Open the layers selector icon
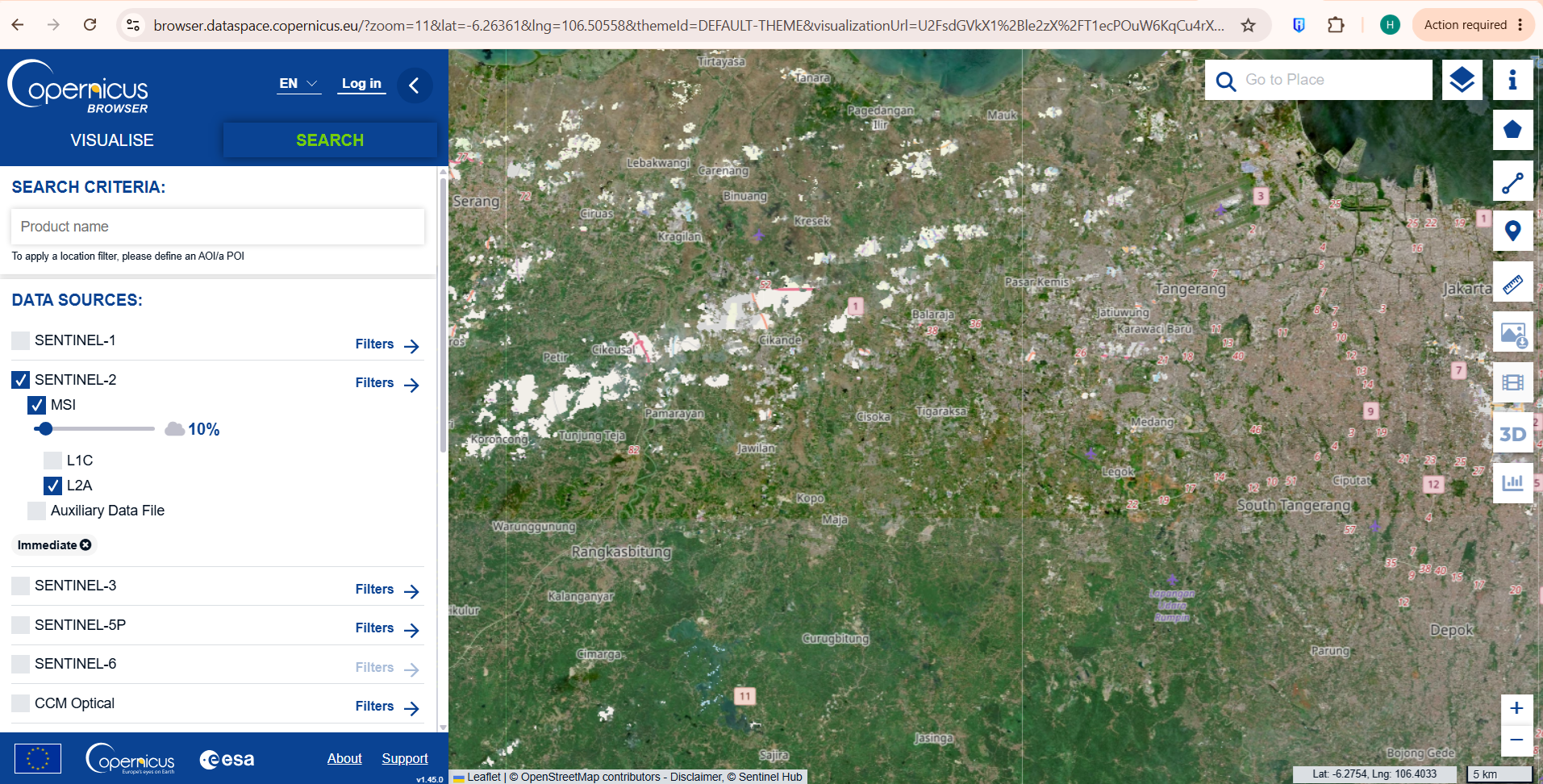The image size is (1543, 784). coord(1462,80)
